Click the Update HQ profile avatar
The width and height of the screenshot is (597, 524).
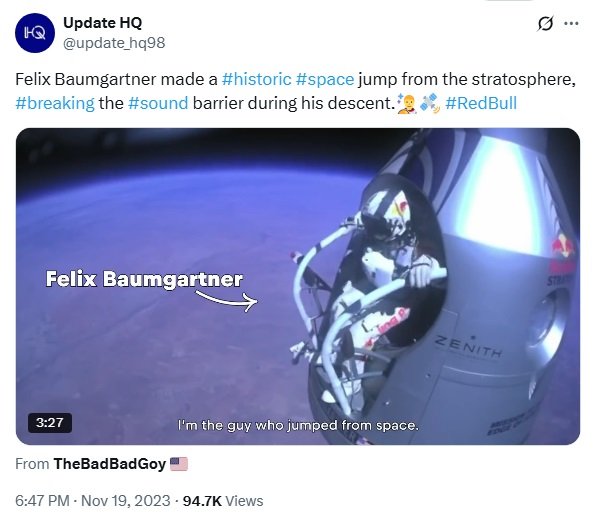35,33
